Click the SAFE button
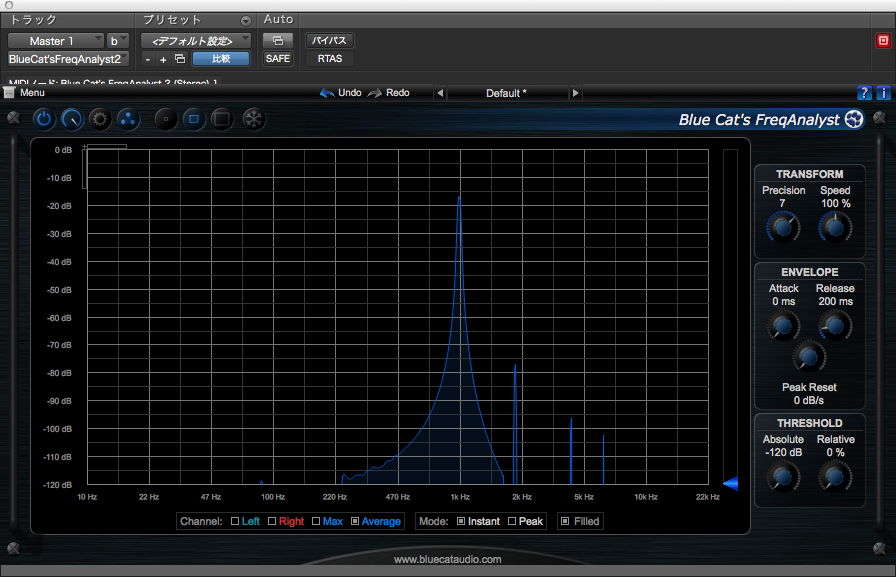The image size is (896, 577). (278, 58)
